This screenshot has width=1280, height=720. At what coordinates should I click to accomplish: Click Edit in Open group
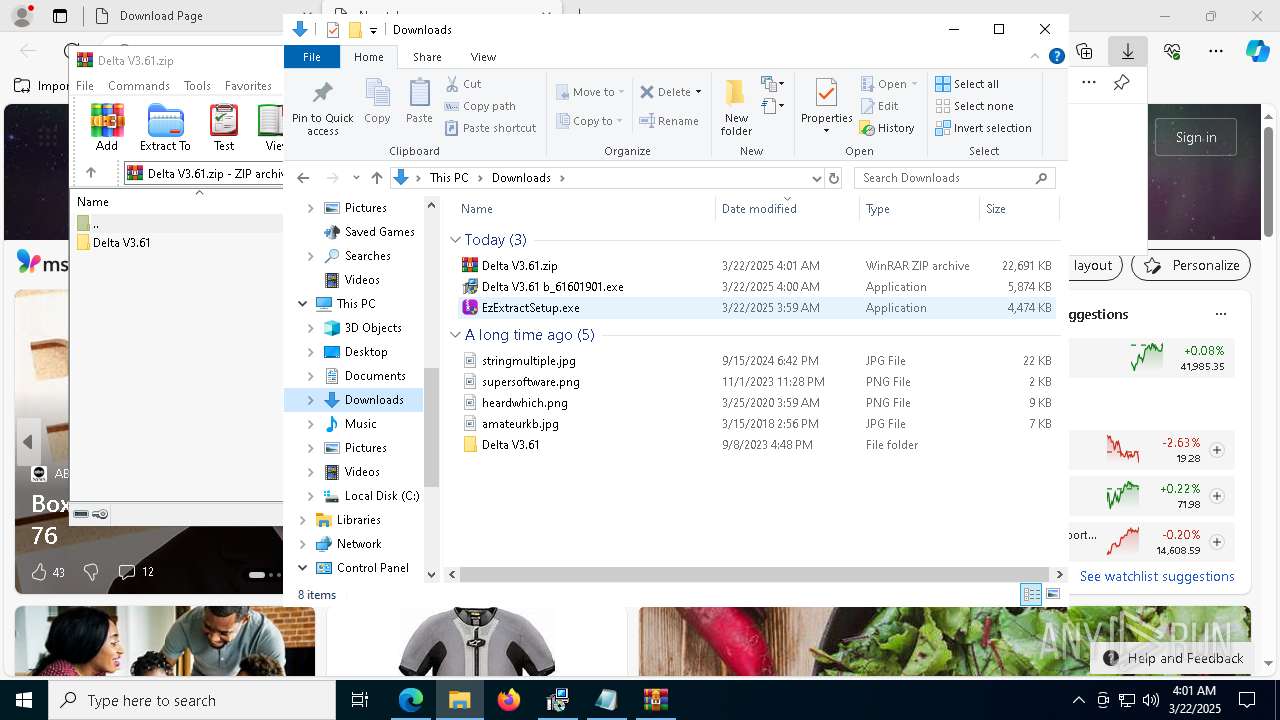pyautogui.click(x=879, y=106)
